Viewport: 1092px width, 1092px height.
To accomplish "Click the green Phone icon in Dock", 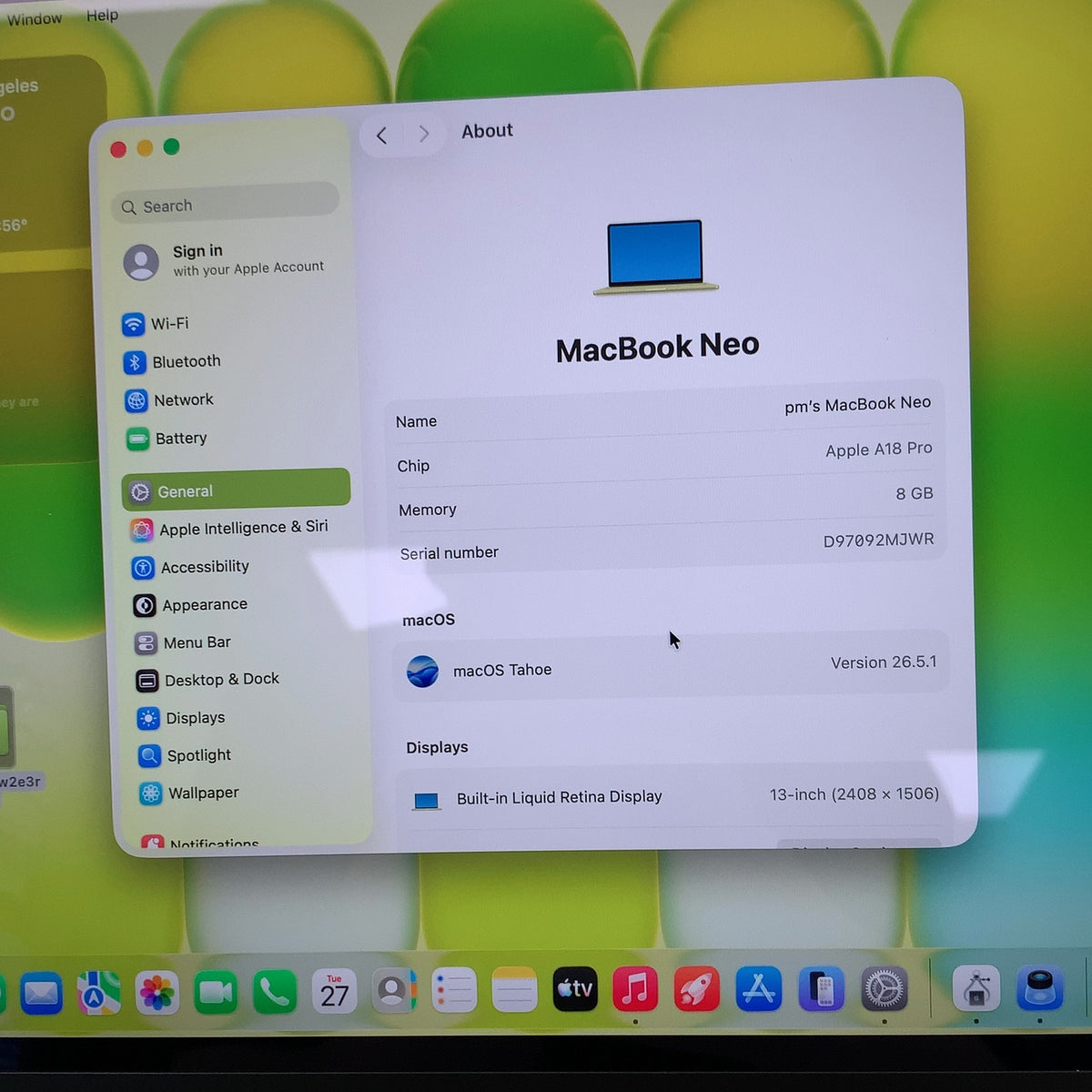I will [x=274, y=992].
